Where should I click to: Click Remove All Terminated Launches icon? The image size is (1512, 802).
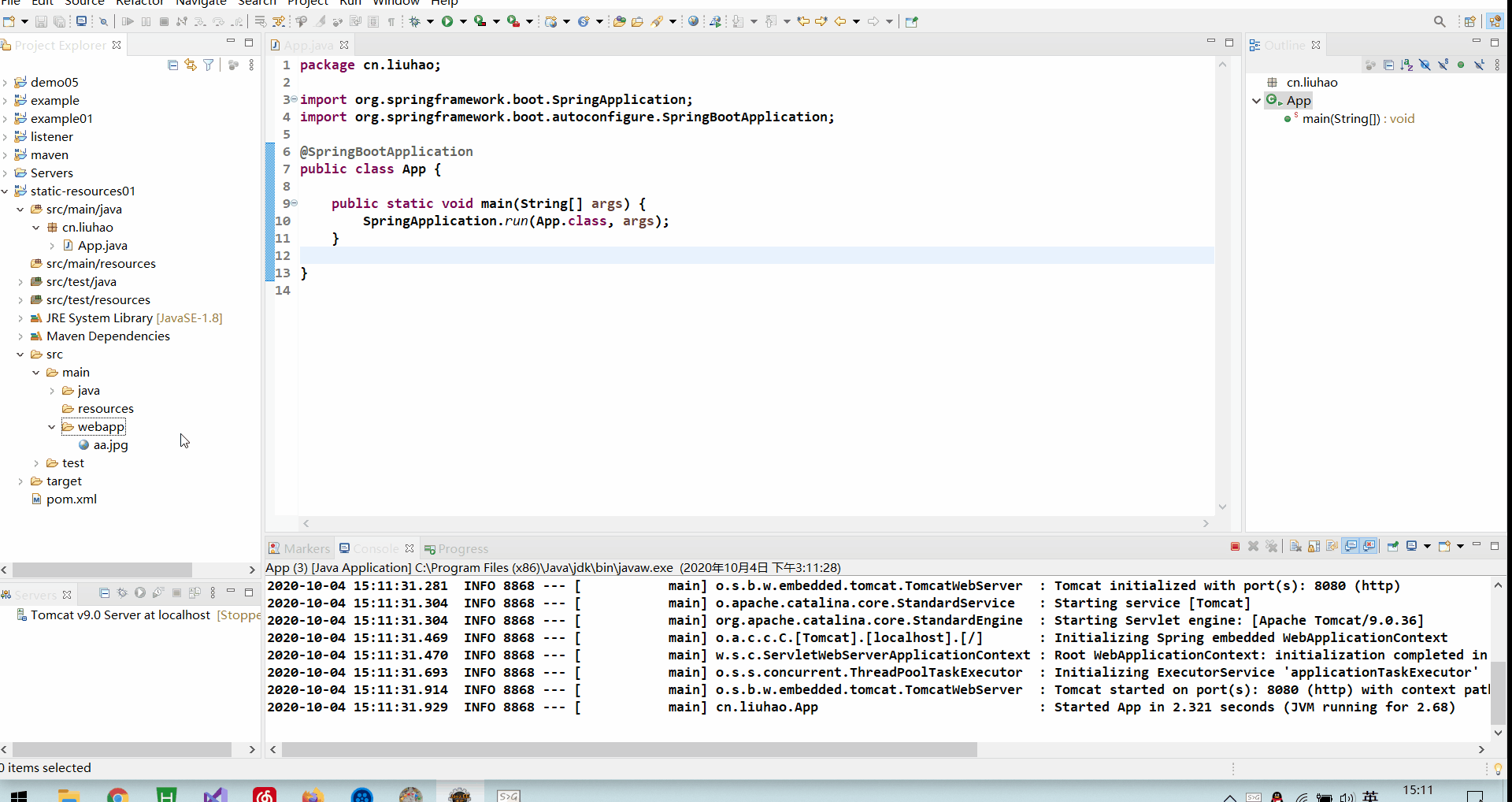[1272, 547]
